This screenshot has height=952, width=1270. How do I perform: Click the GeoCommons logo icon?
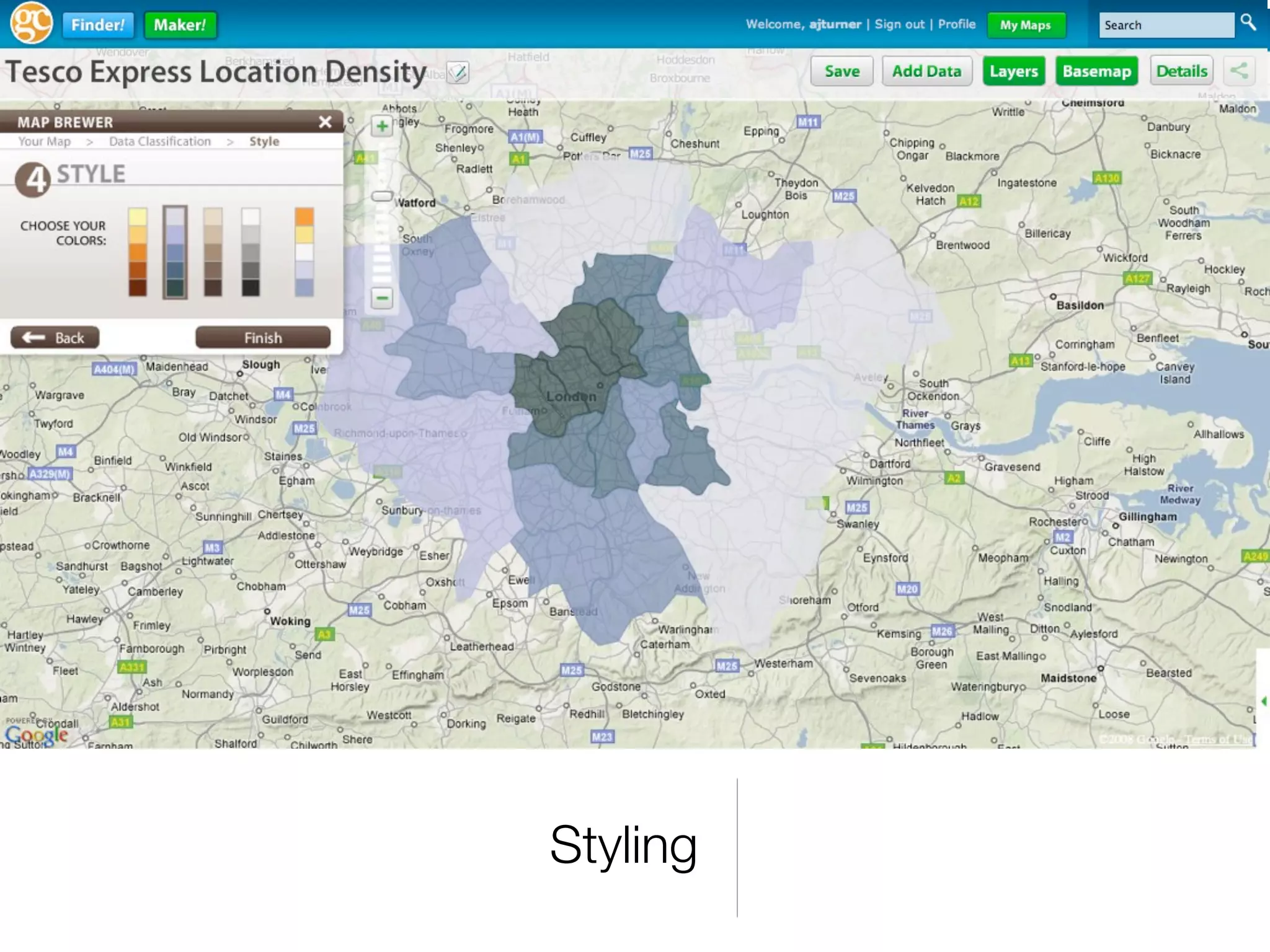coord(31,24)
